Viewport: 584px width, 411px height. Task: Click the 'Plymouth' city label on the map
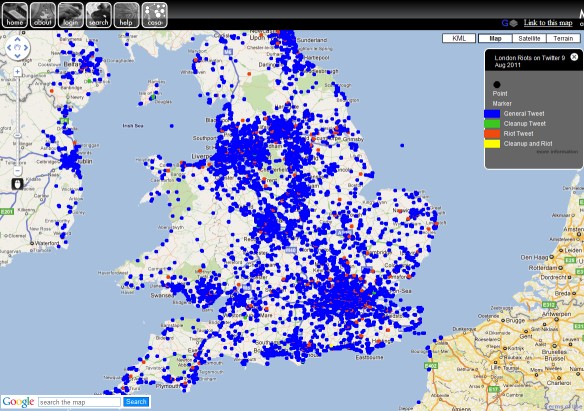coord(168,386)
